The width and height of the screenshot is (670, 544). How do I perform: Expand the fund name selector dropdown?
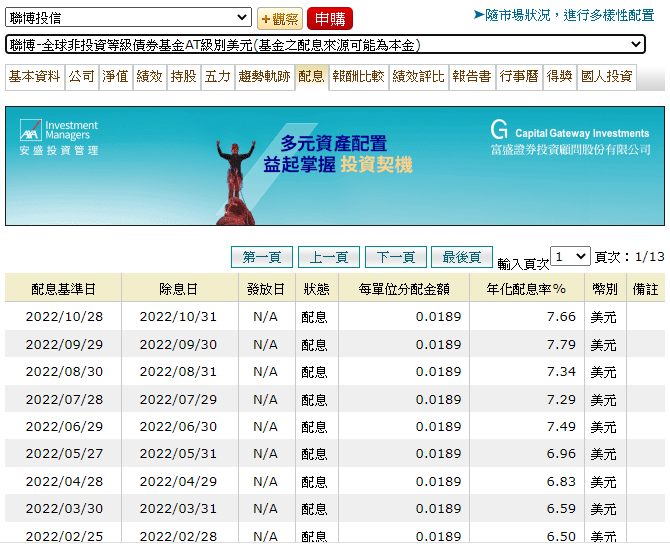(x=325, y=44)
